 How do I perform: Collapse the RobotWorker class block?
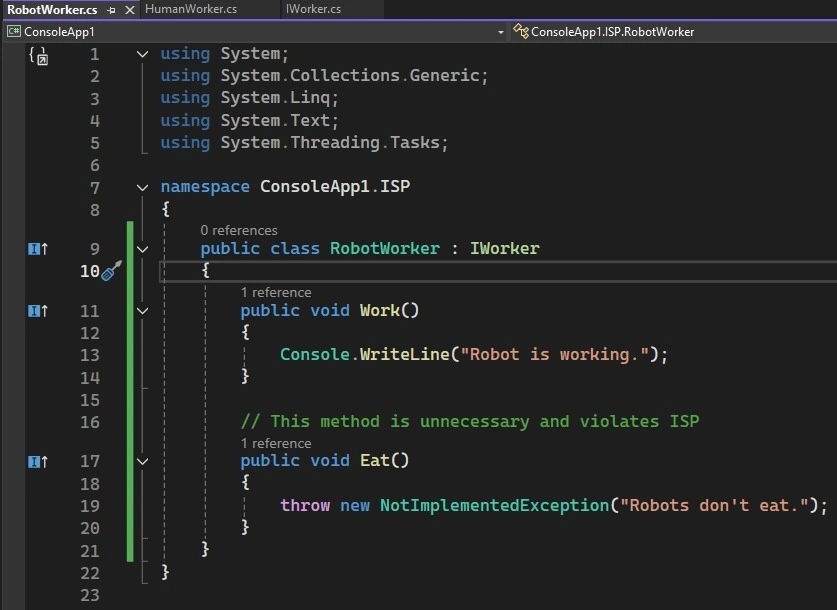(x=143, y=249)
